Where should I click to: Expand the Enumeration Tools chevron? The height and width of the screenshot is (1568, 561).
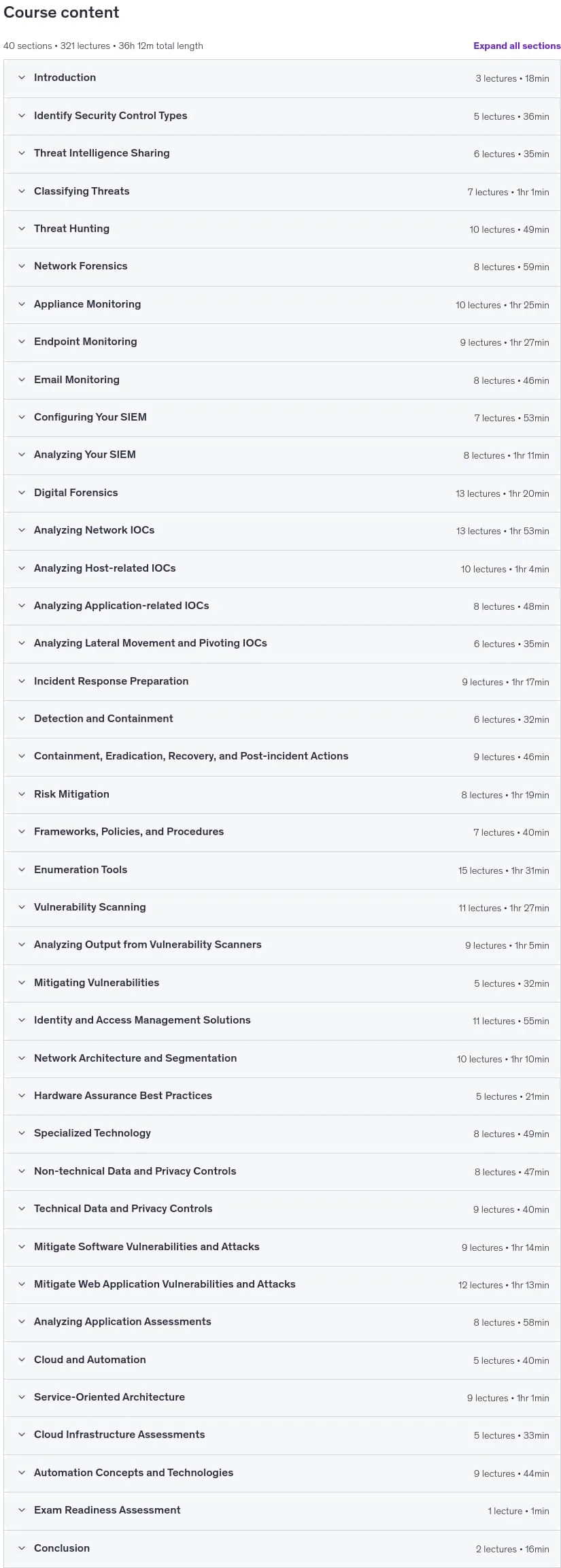click(22, 870)
